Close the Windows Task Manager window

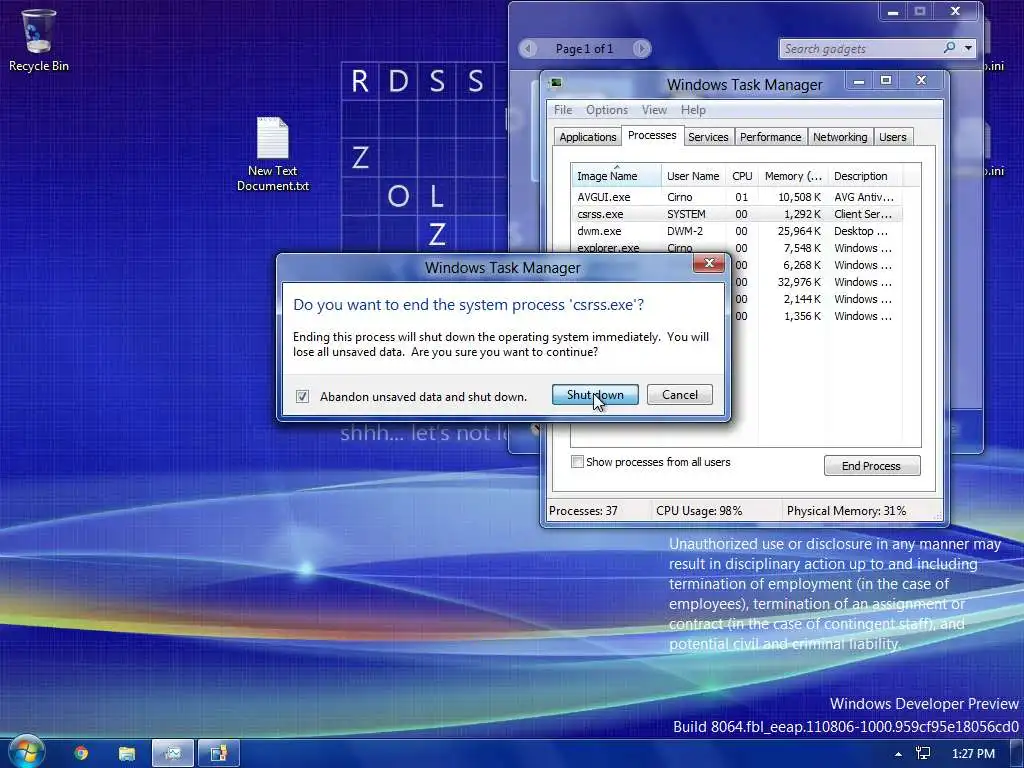point(921,80)
